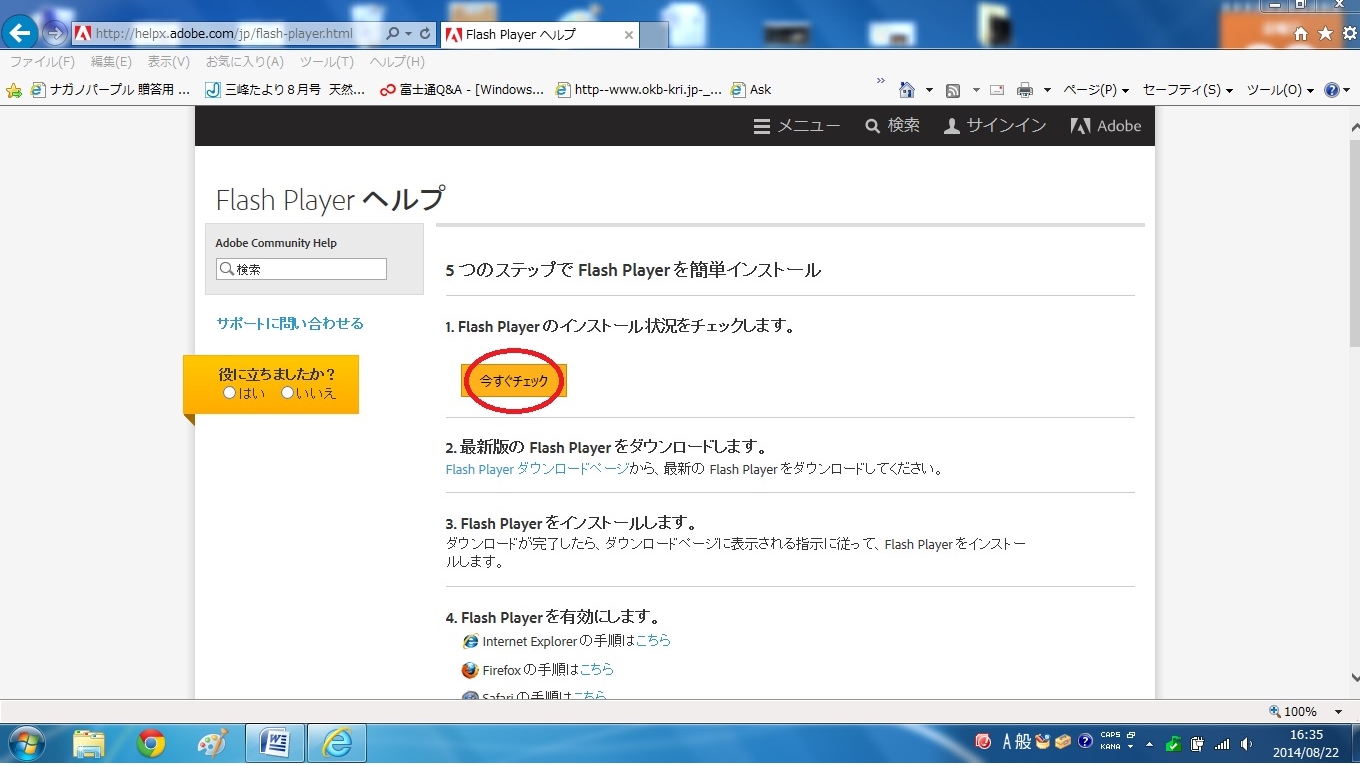The height and width of the screenshot is (765, 1360).
Task: Go back with the browser Back arrow
Action: point(20,33)
